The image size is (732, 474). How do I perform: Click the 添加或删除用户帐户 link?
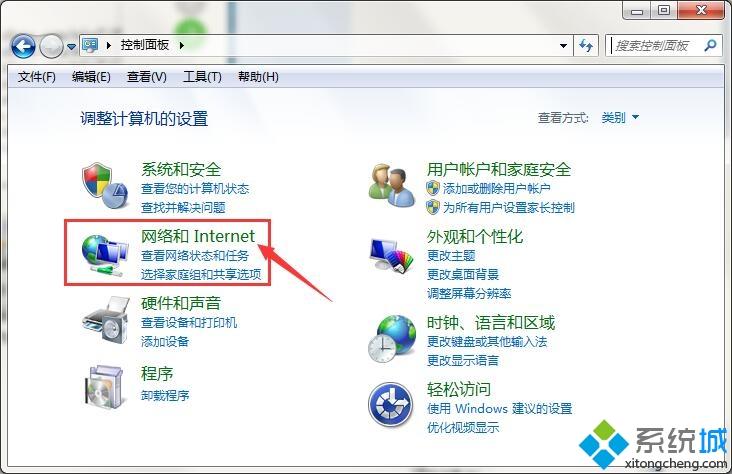[496, 189]
